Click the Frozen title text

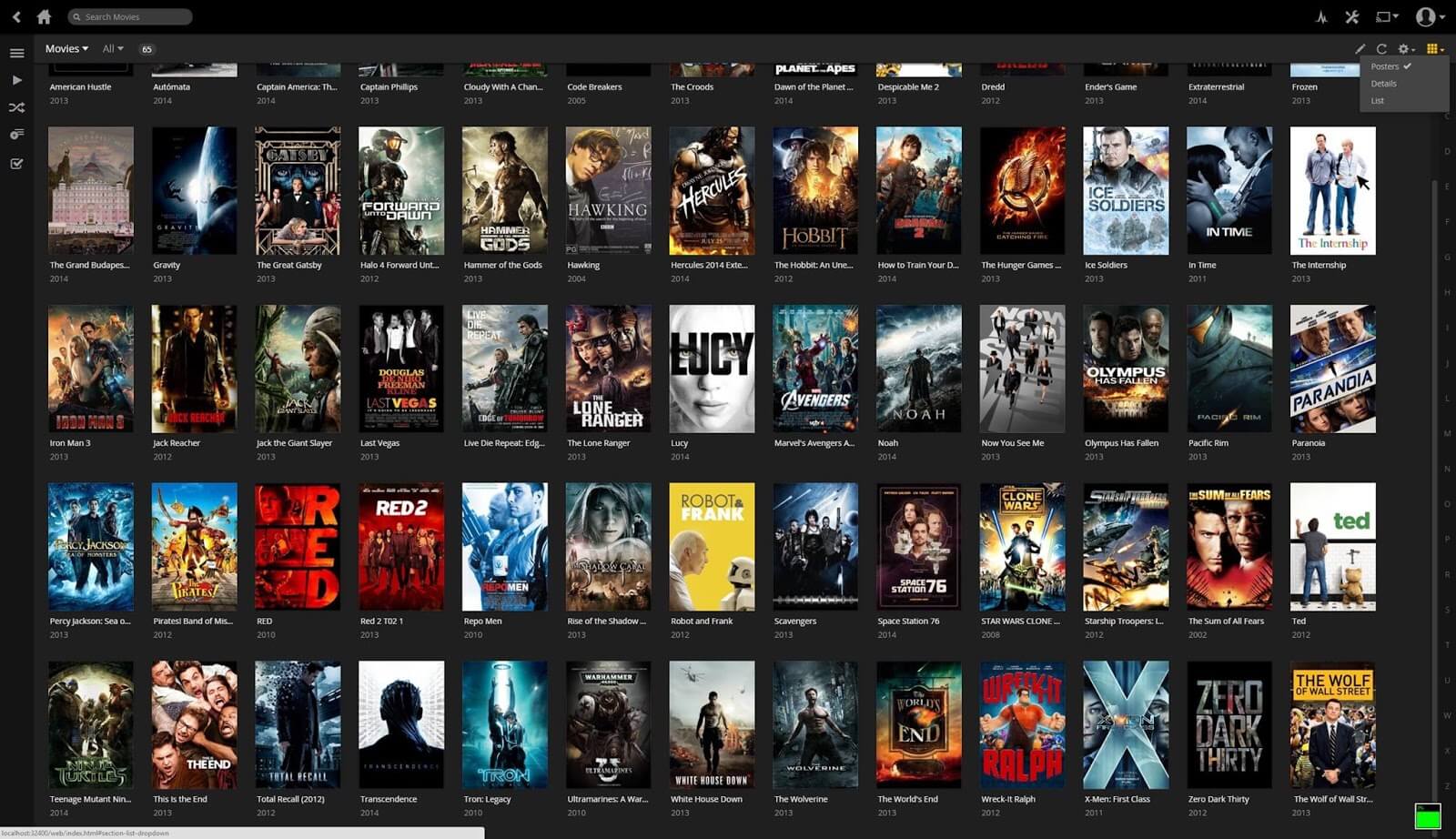point(1304,87)
